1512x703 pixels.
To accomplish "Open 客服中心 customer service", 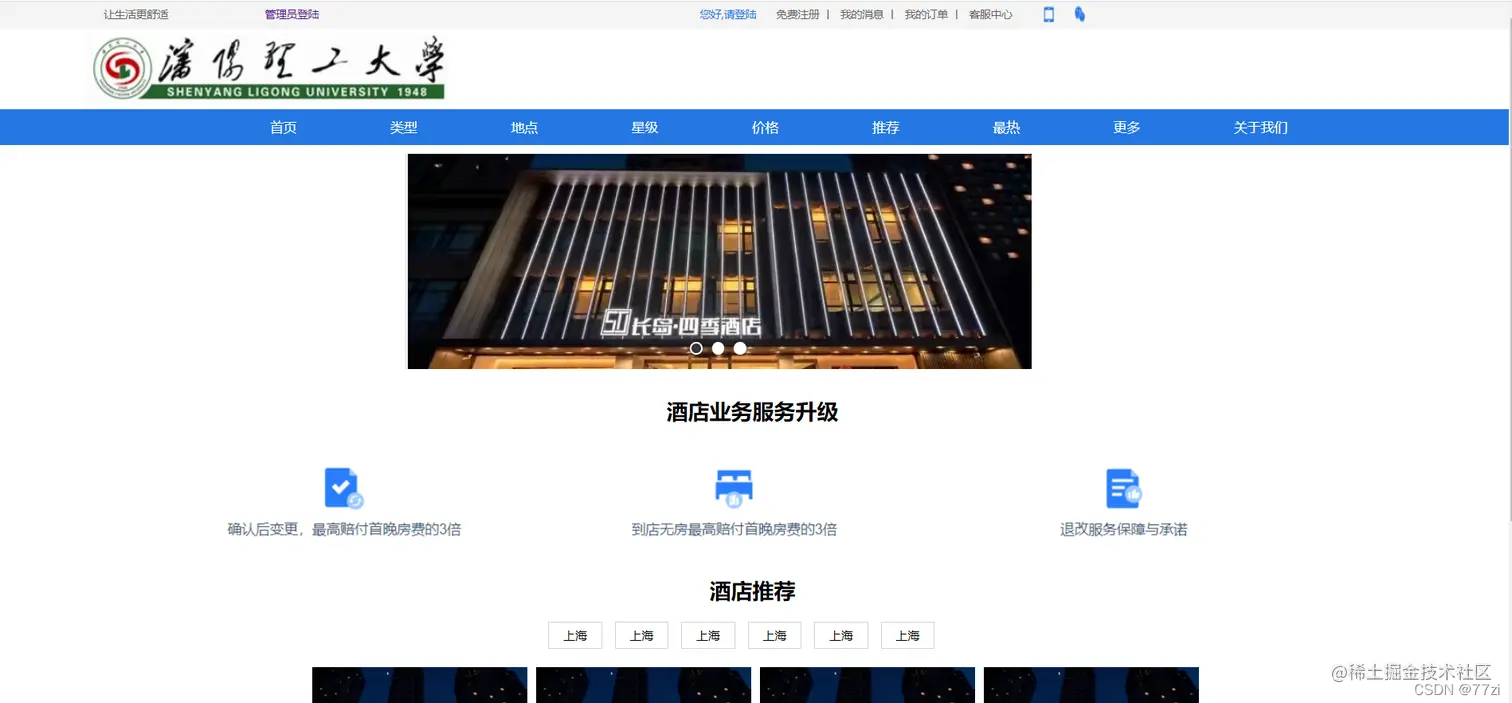I will pos(990,14).
